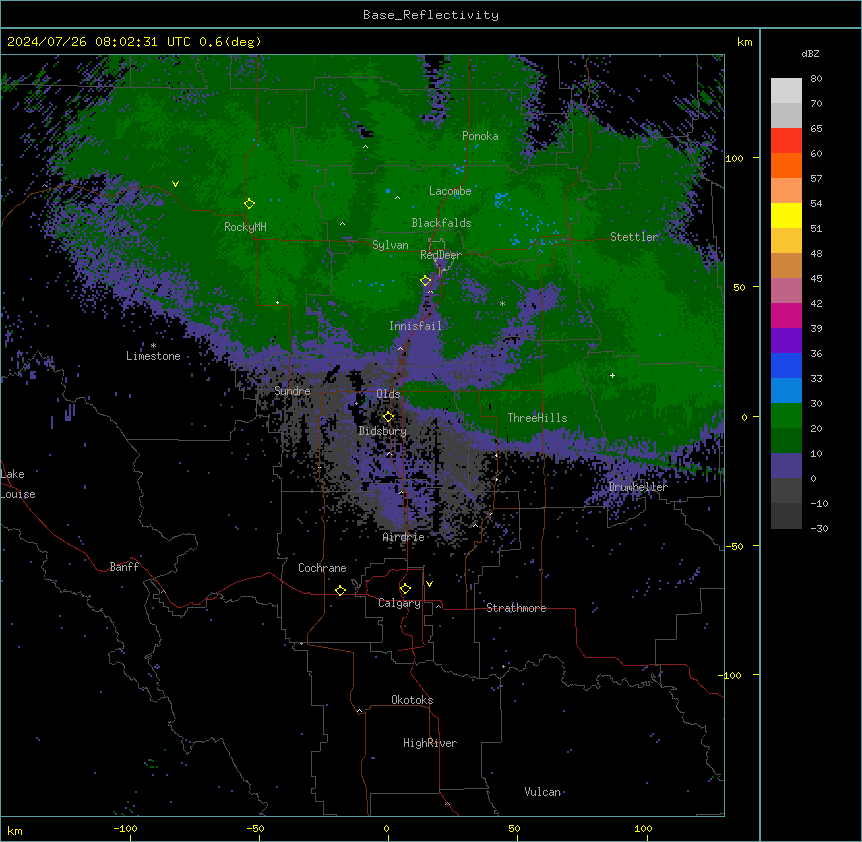862x842 pixels.
Task: Select the 0 dBZ purple color swatch
Action: click(786, 466)
